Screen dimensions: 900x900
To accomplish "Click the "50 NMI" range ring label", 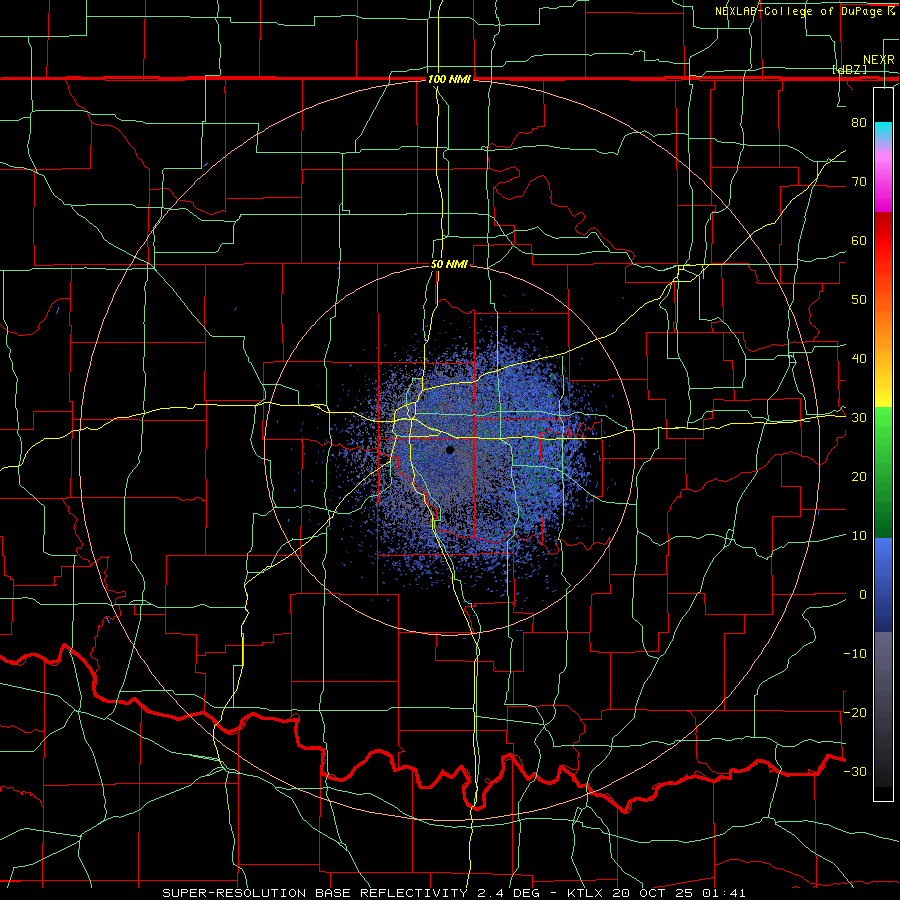I will (x=449, y=265).
